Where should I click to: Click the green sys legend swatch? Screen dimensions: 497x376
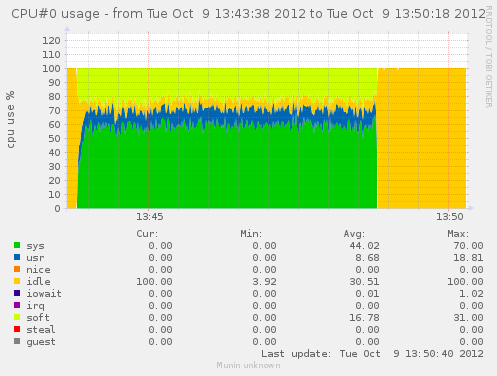click(17, 245)
